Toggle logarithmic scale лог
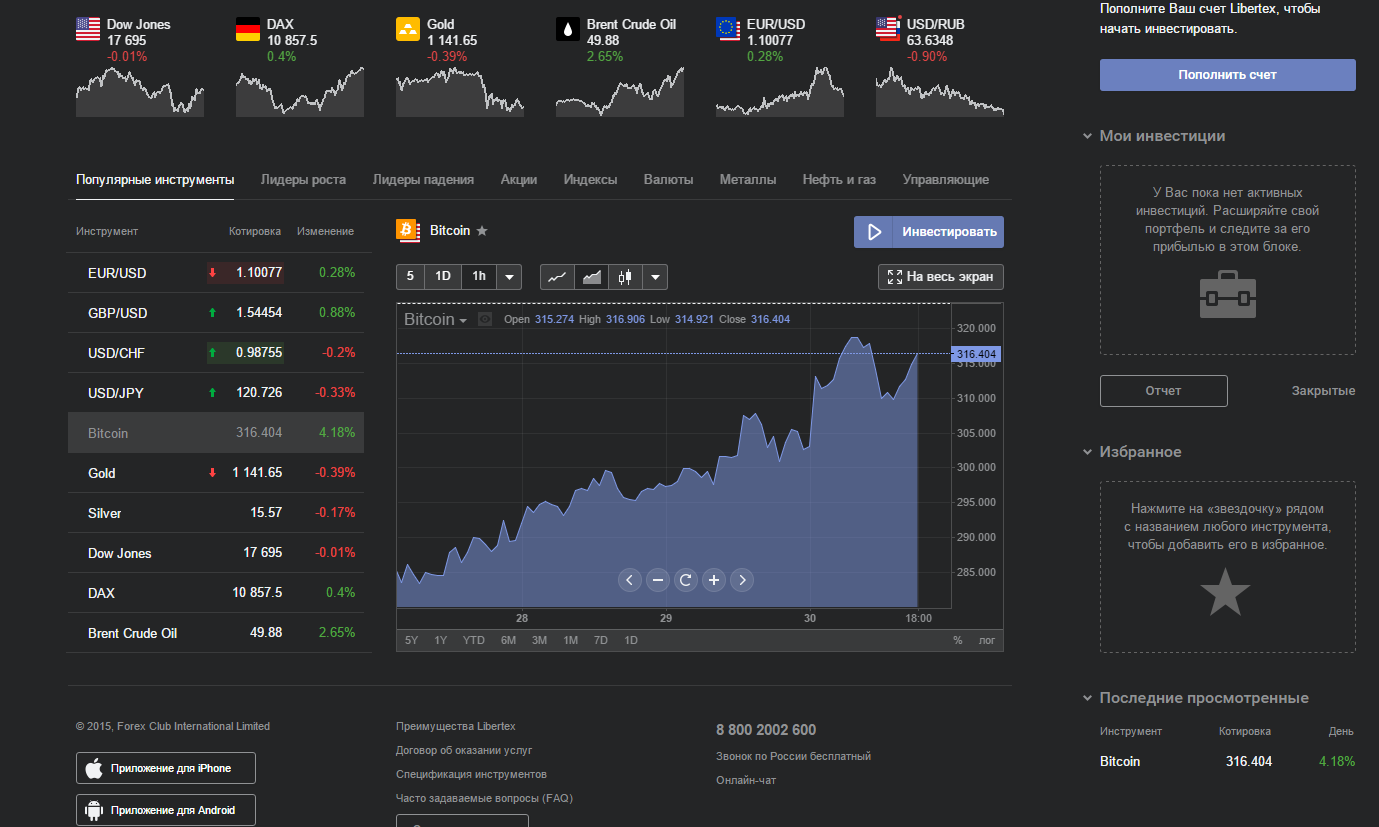This screenshot has width=1379, height=827. point(987,640)
